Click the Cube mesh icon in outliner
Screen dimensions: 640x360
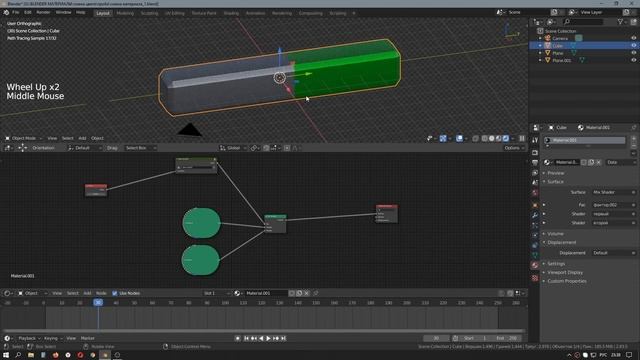(548, 46)
